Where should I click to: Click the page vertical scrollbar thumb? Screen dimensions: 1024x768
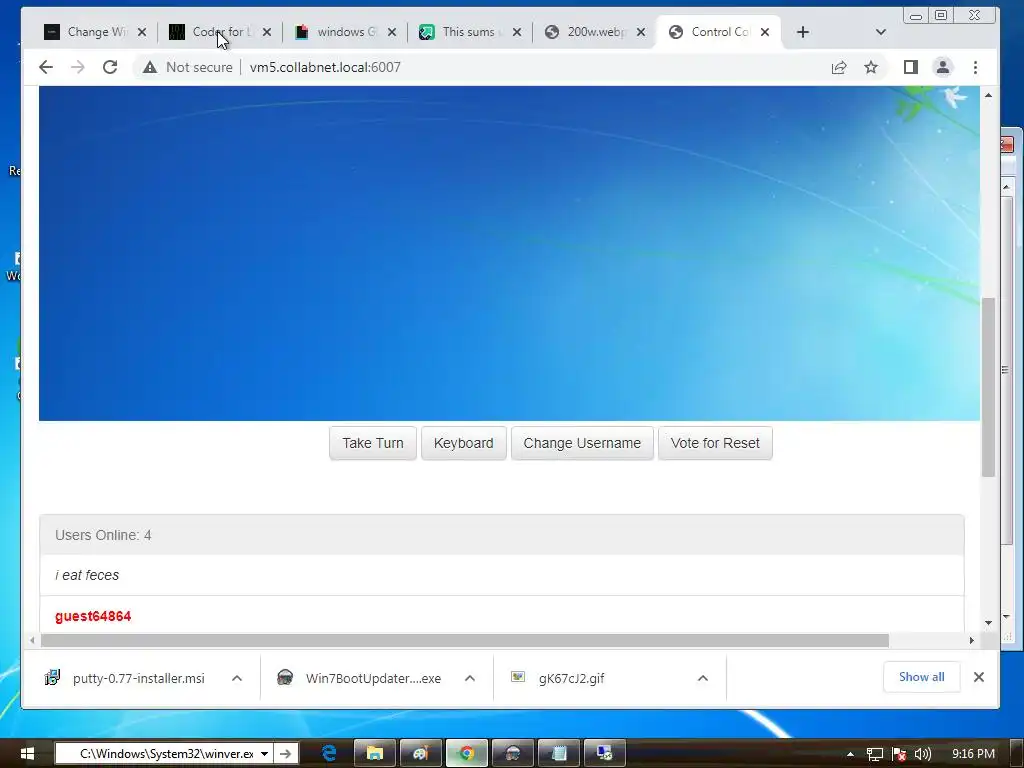(x=988, y=387)
